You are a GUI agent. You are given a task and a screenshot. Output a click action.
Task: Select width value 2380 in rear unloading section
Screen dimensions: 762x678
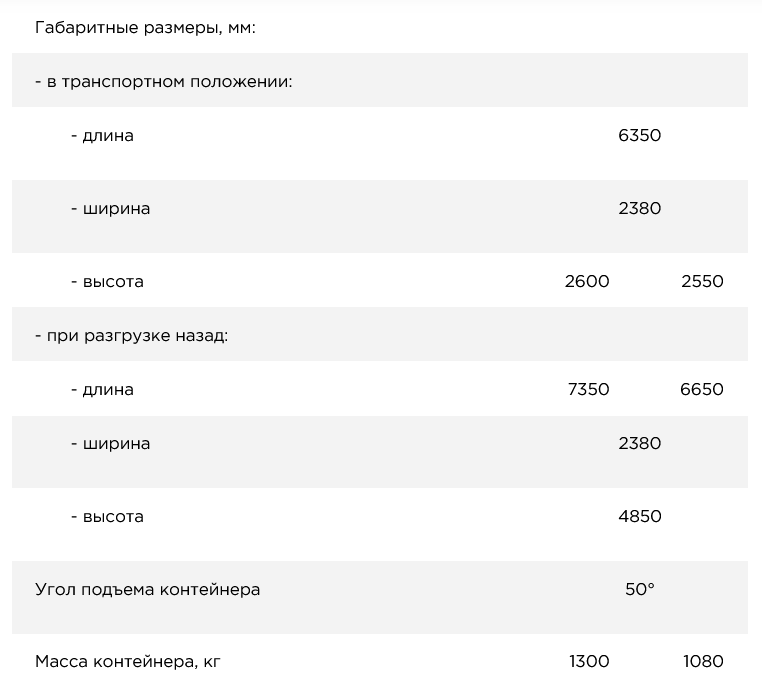tap(639, 443)
